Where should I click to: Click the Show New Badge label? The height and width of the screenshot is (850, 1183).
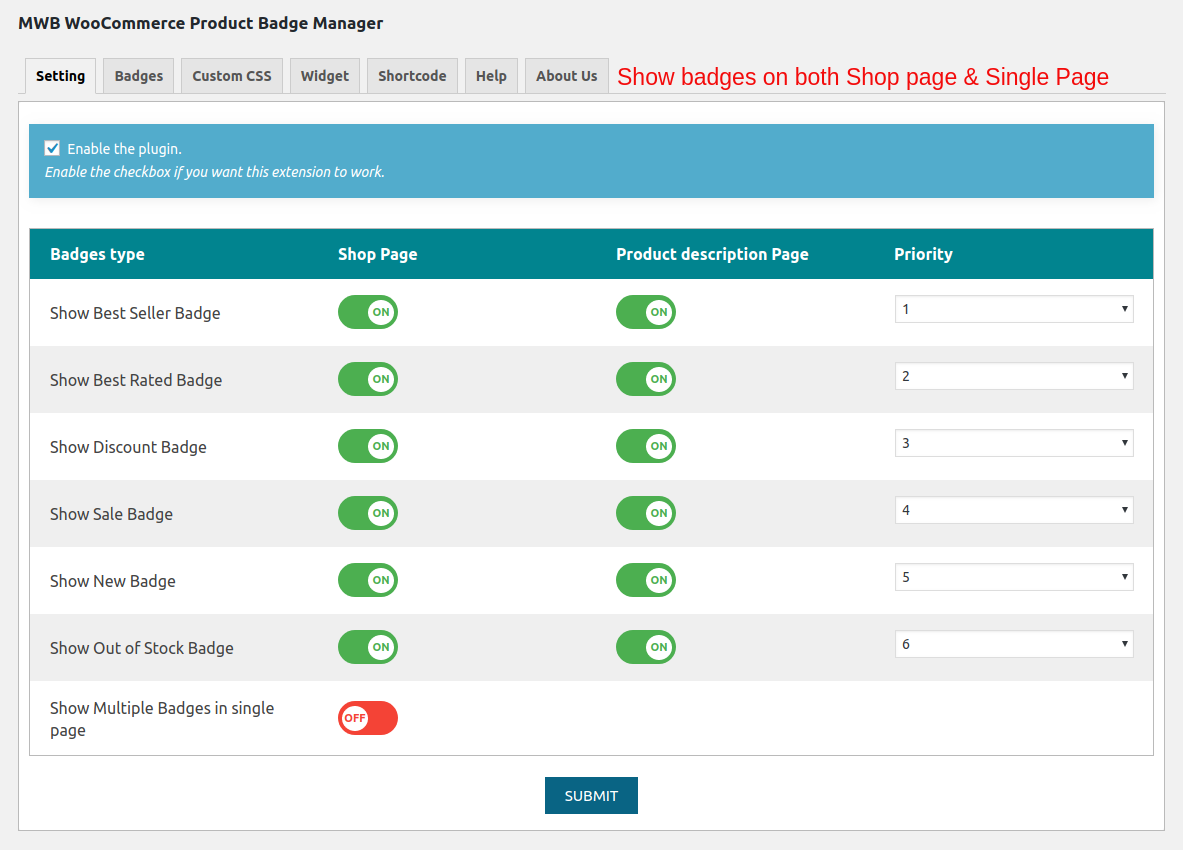click(113, 581)
